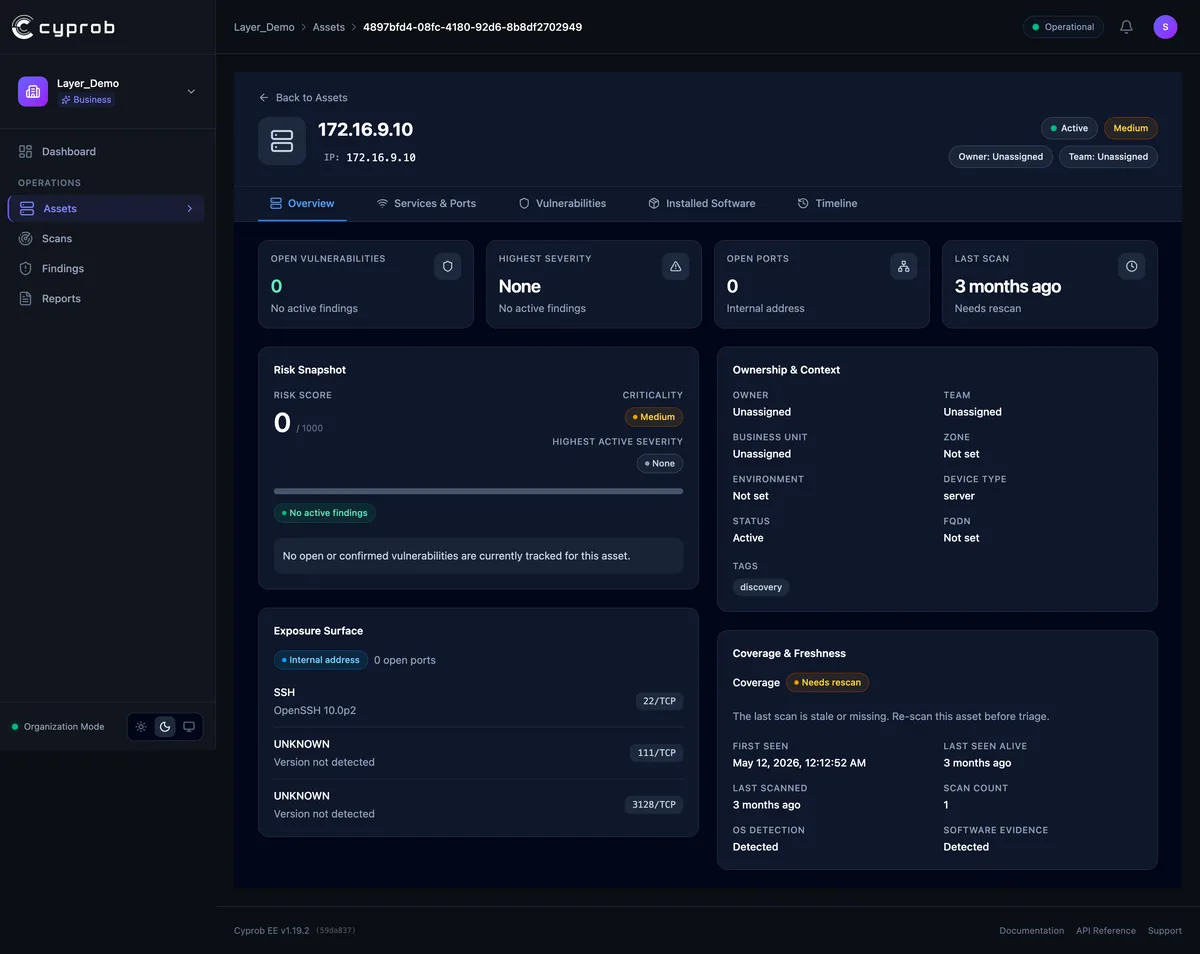Click the Active status badge in header
Image resolution: width=1200 pixels, height=954 pixels.
(1069, 128)
